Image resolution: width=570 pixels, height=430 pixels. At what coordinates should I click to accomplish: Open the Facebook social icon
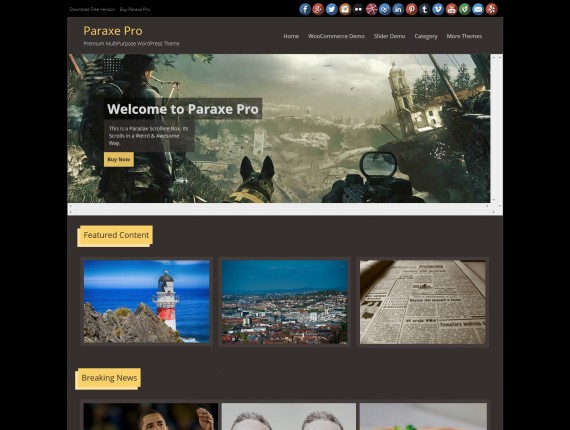point(305,9)
